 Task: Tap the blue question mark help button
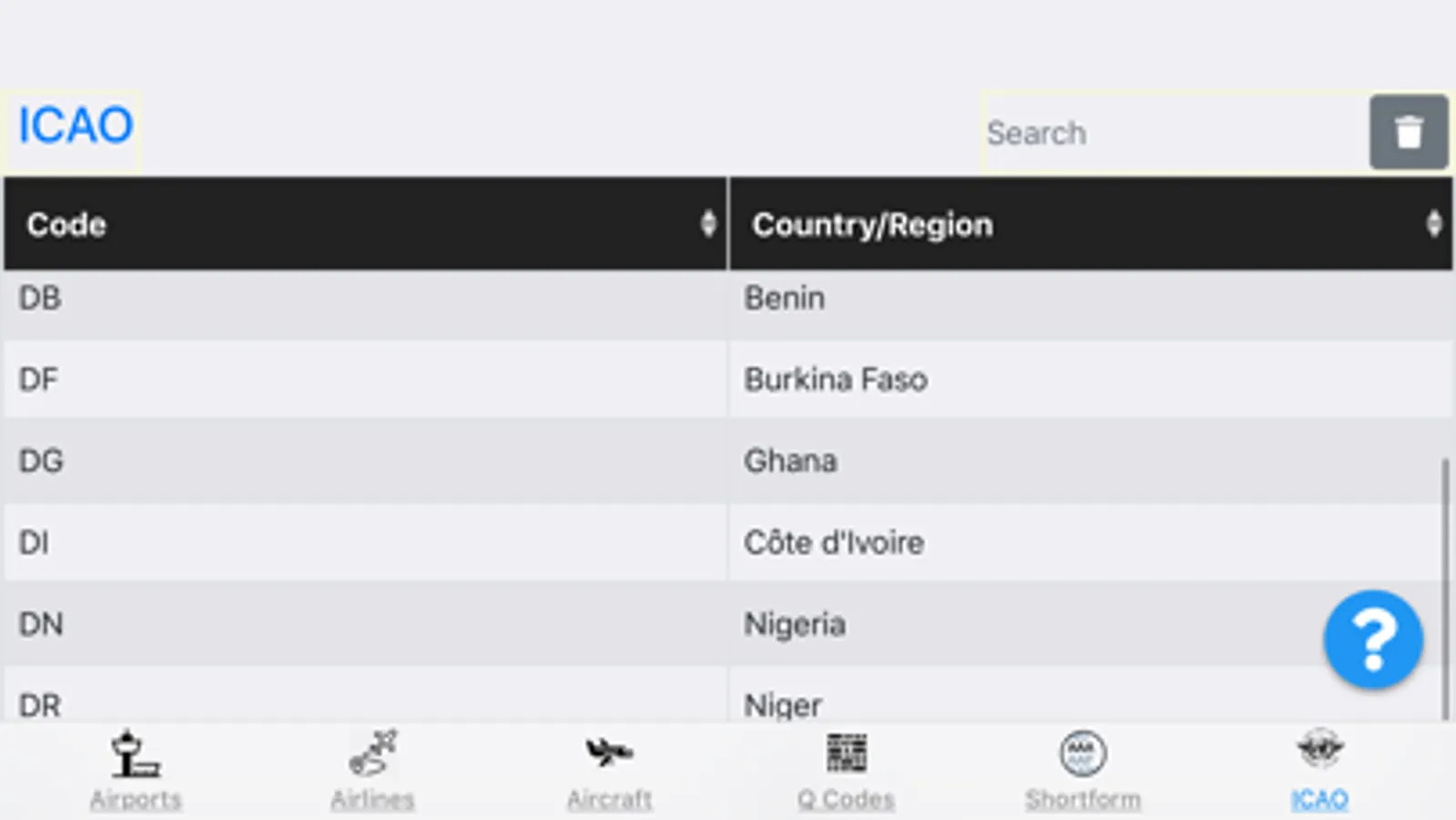click(x=1373, y=640)
